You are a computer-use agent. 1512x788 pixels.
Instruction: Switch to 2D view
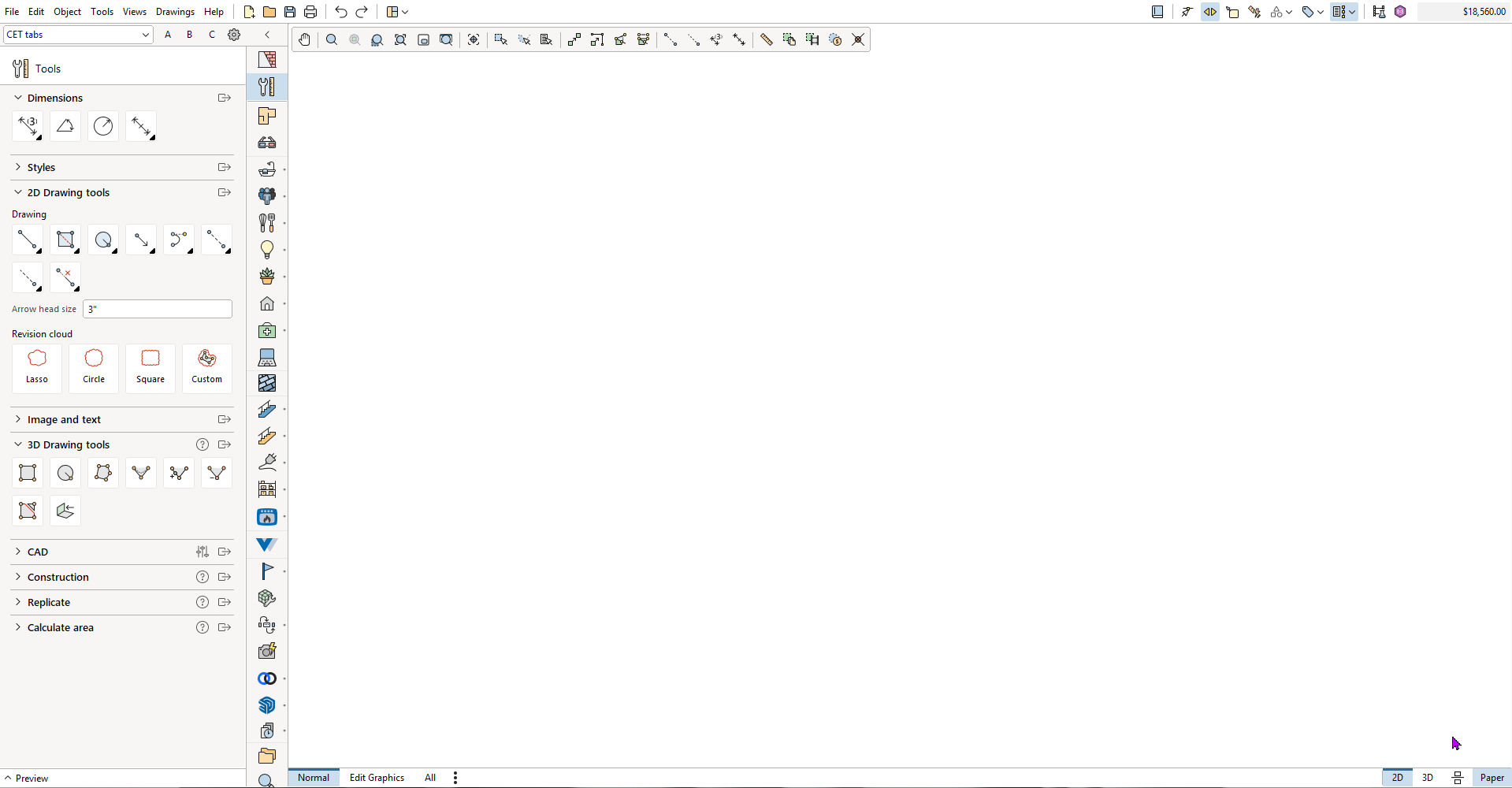coord(1397,778)
